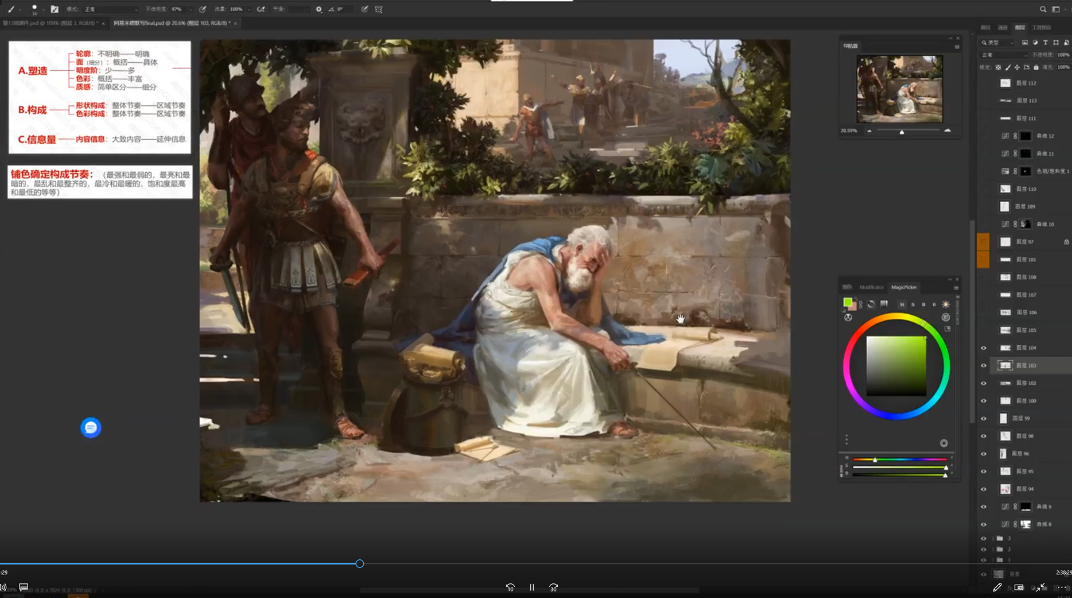
Task: Click the green foreground color swatch
Action: coord(848,302)
